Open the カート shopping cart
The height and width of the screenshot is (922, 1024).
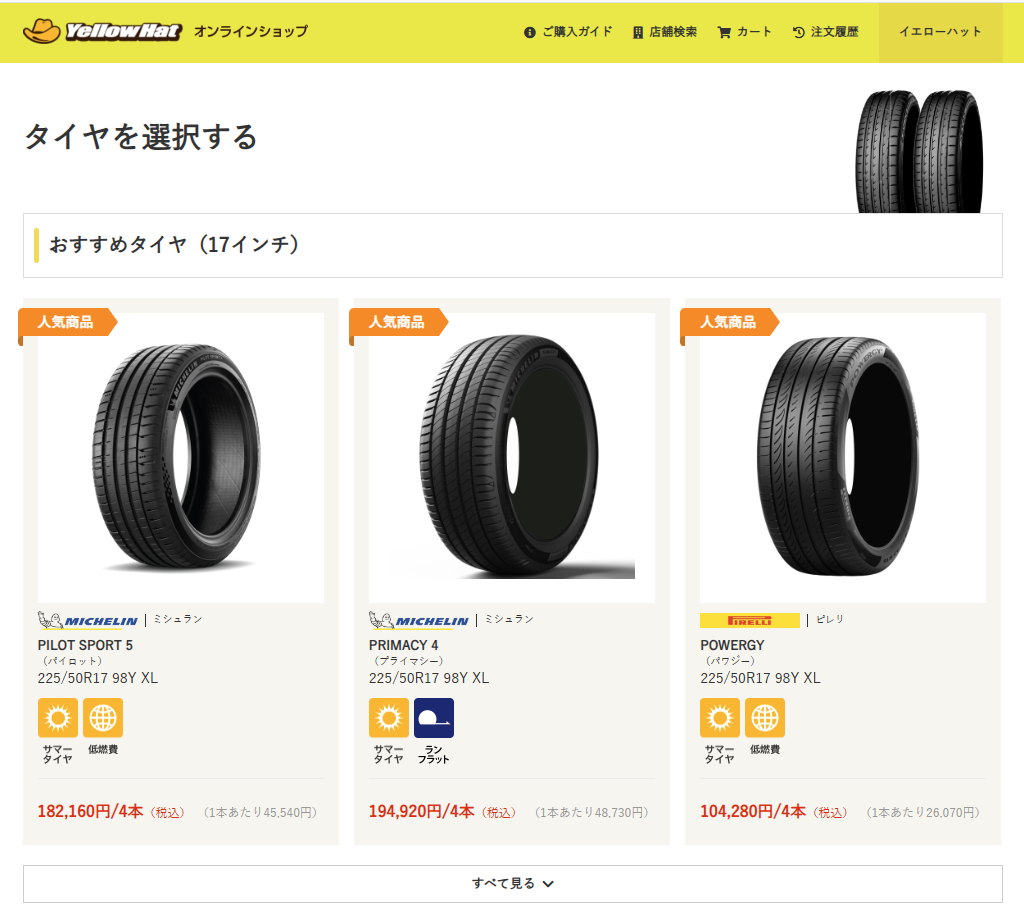(x=744, y=31)
